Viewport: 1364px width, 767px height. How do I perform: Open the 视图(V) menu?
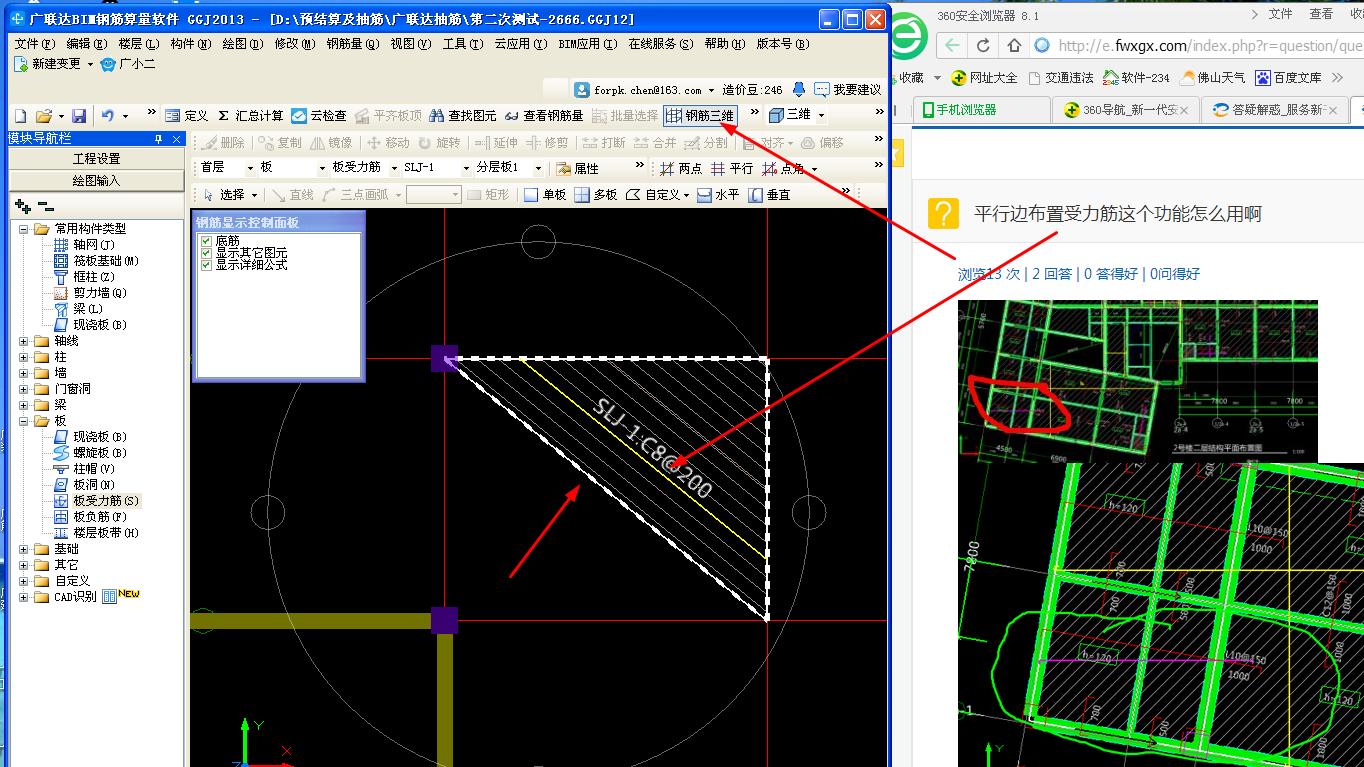click(410, 44)
